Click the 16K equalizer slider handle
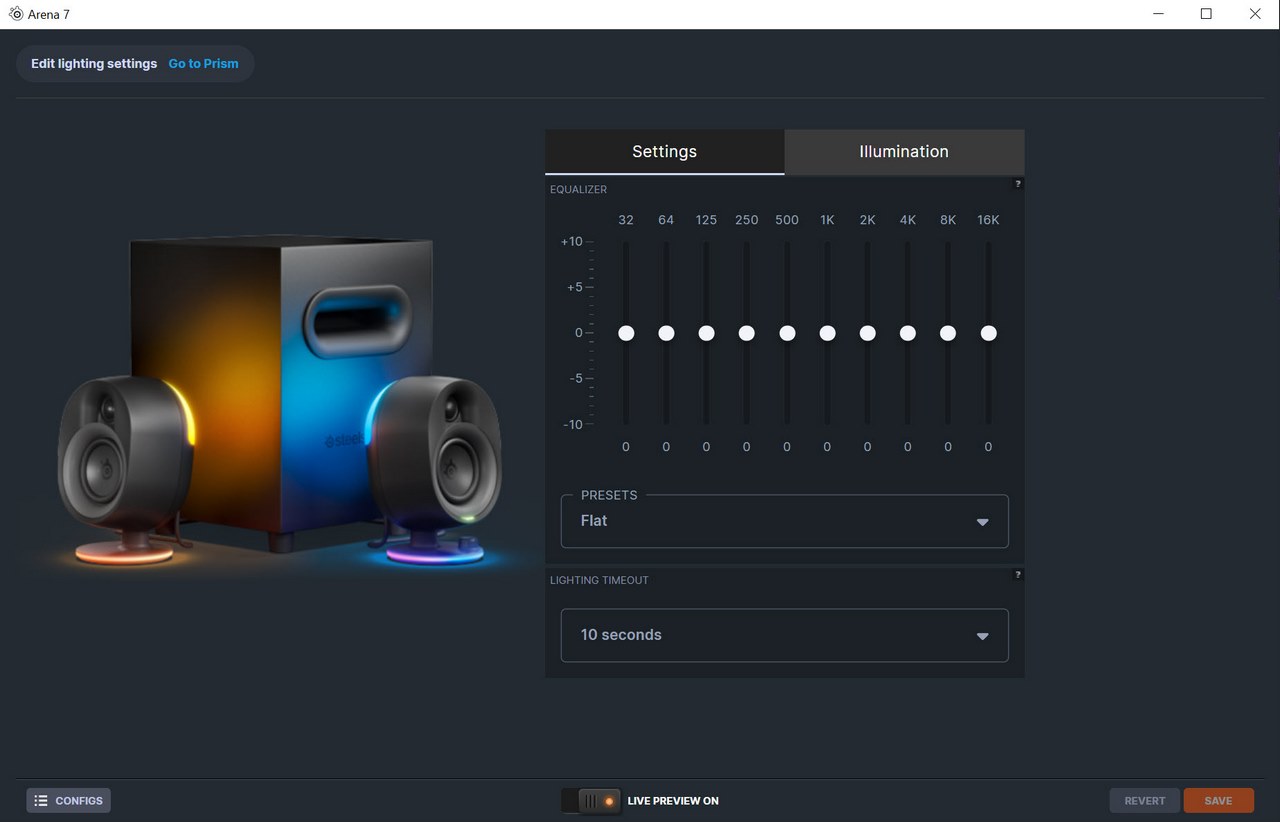1280x822 pixels. tap(988, 333)
